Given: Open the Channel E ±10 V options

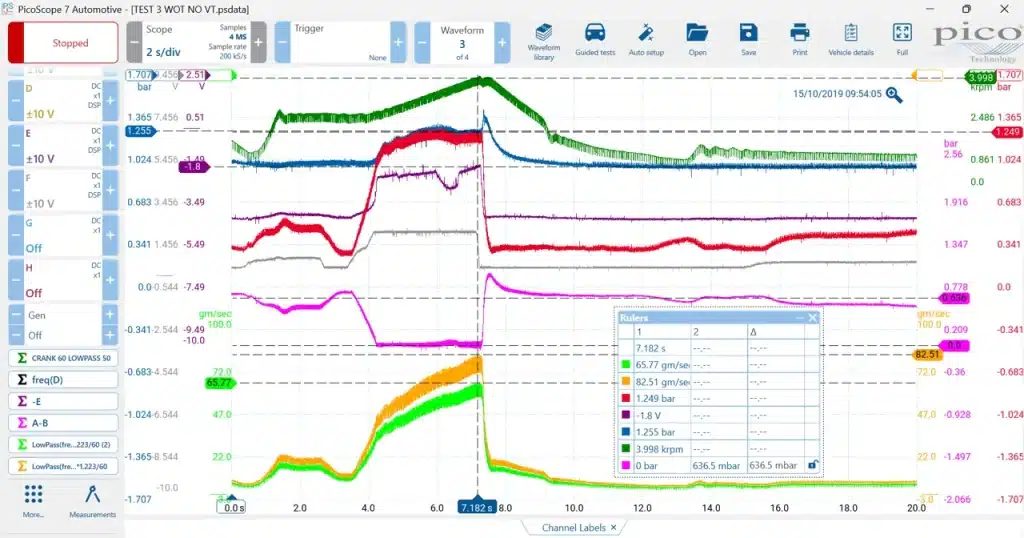Looking at the screenshot, I should click(x=63, y=145).
